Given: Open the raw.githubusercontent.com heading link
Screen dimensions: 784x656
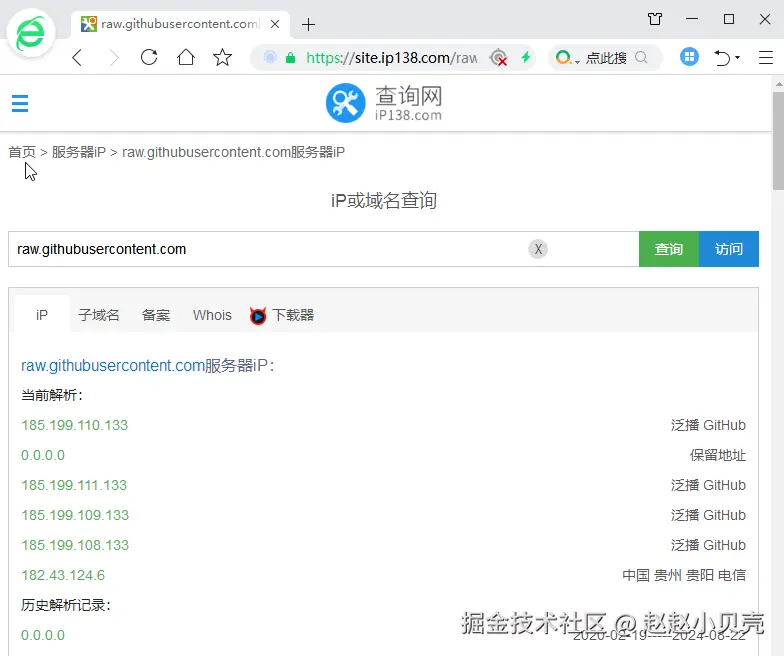Looking at the screenshot, I should (113, 366).
